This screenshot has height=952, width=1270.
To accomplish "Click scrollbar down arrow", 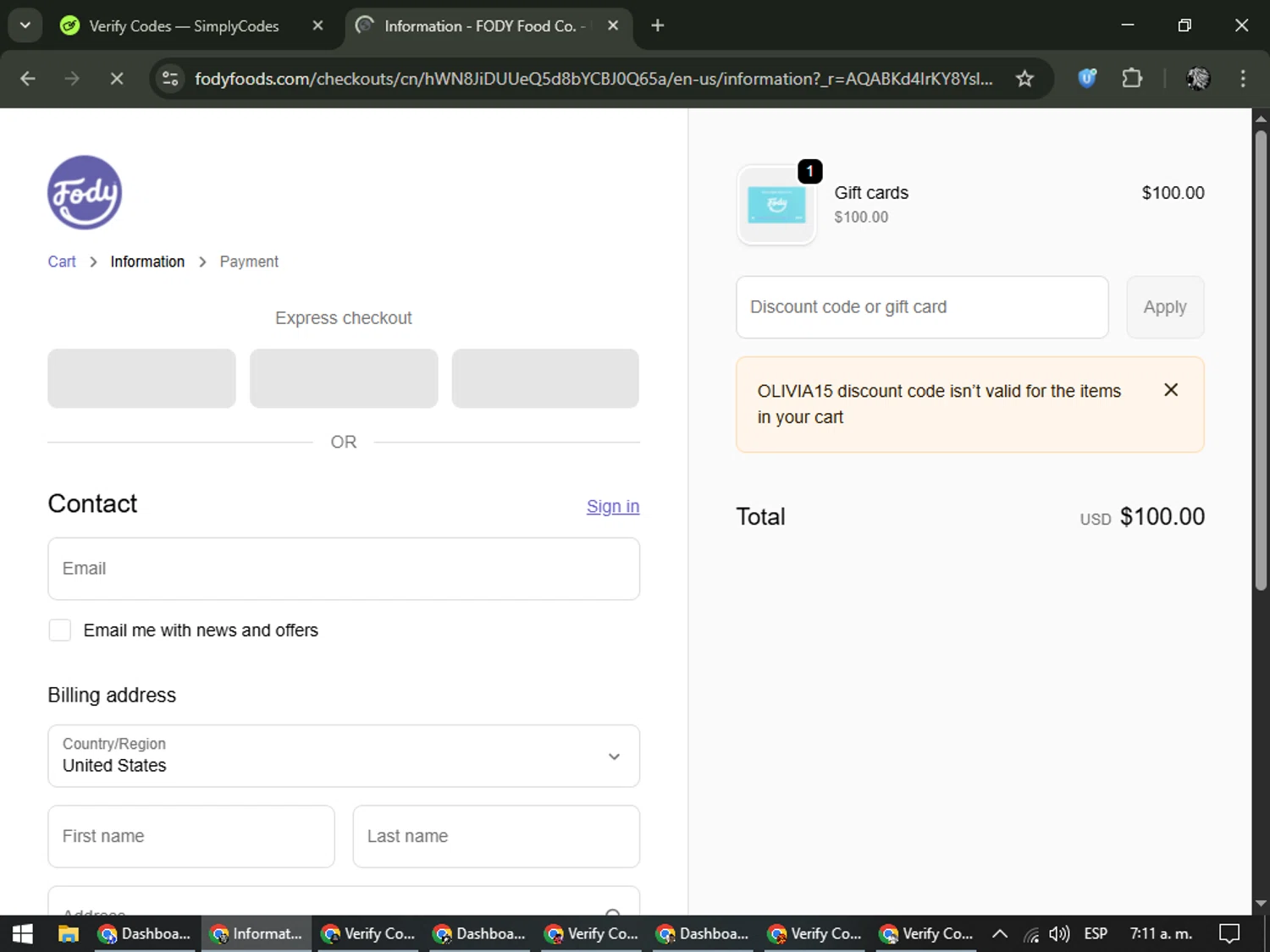I will pyautogui.click(x=1261, y=903).
